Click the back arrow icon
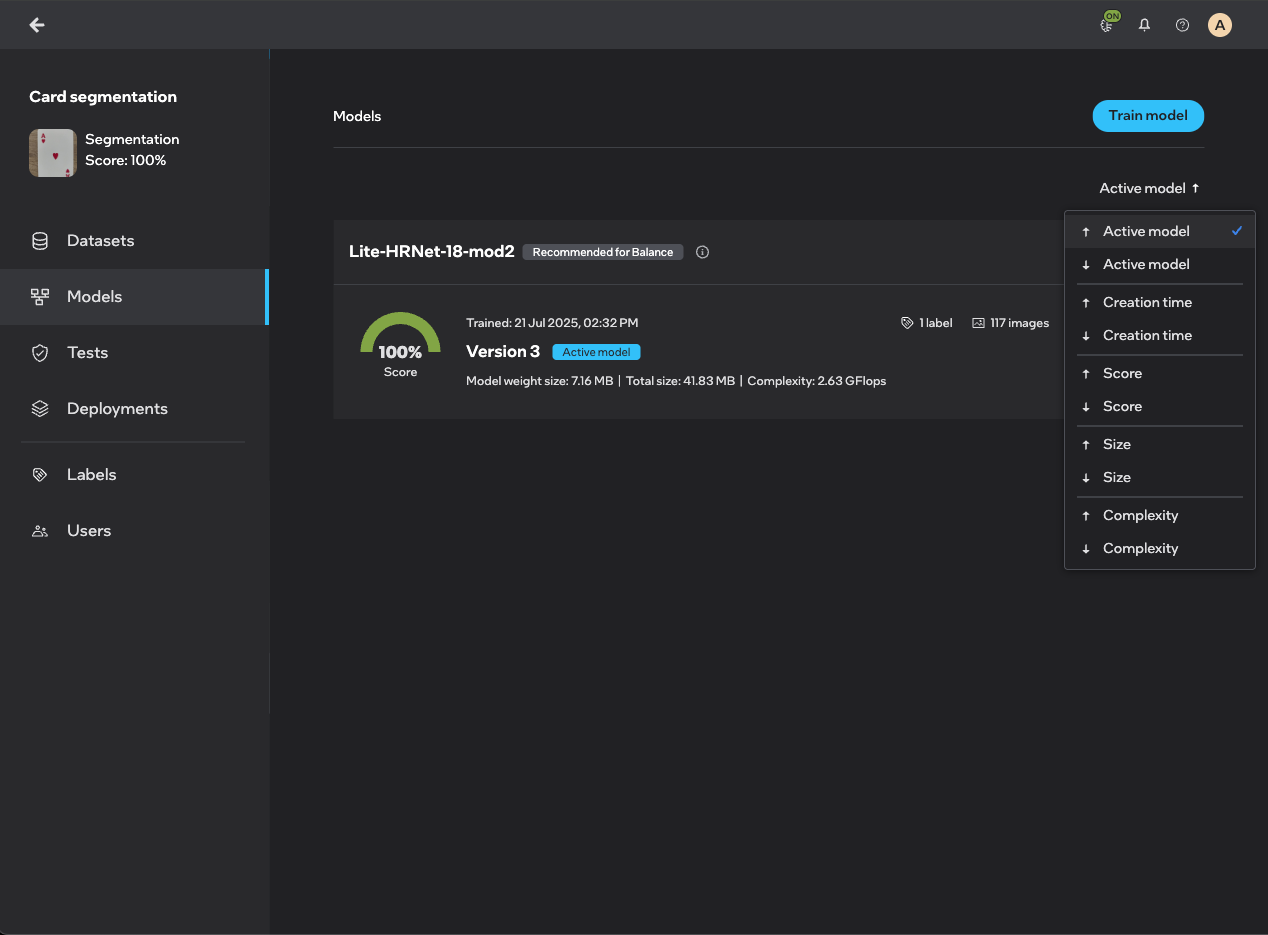Screen dimensions: 1268x935 [x=37, y=25]
